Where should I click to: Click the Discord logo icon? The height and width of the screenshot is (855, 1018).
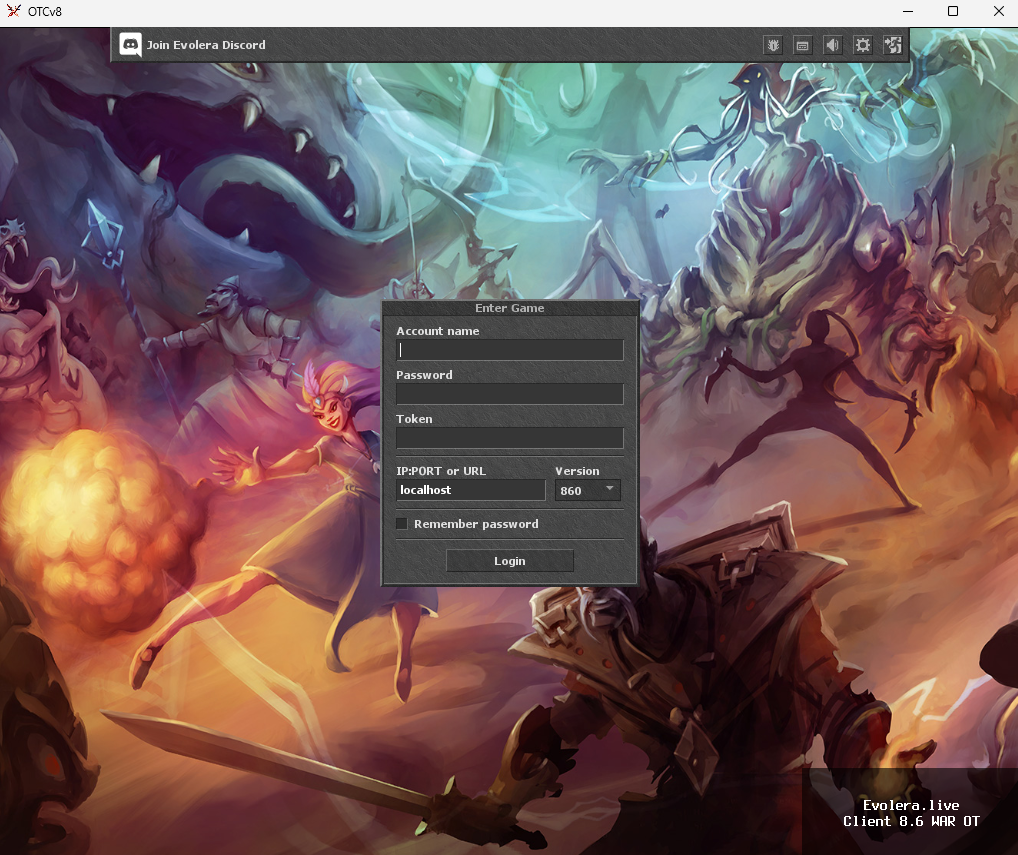130,45
